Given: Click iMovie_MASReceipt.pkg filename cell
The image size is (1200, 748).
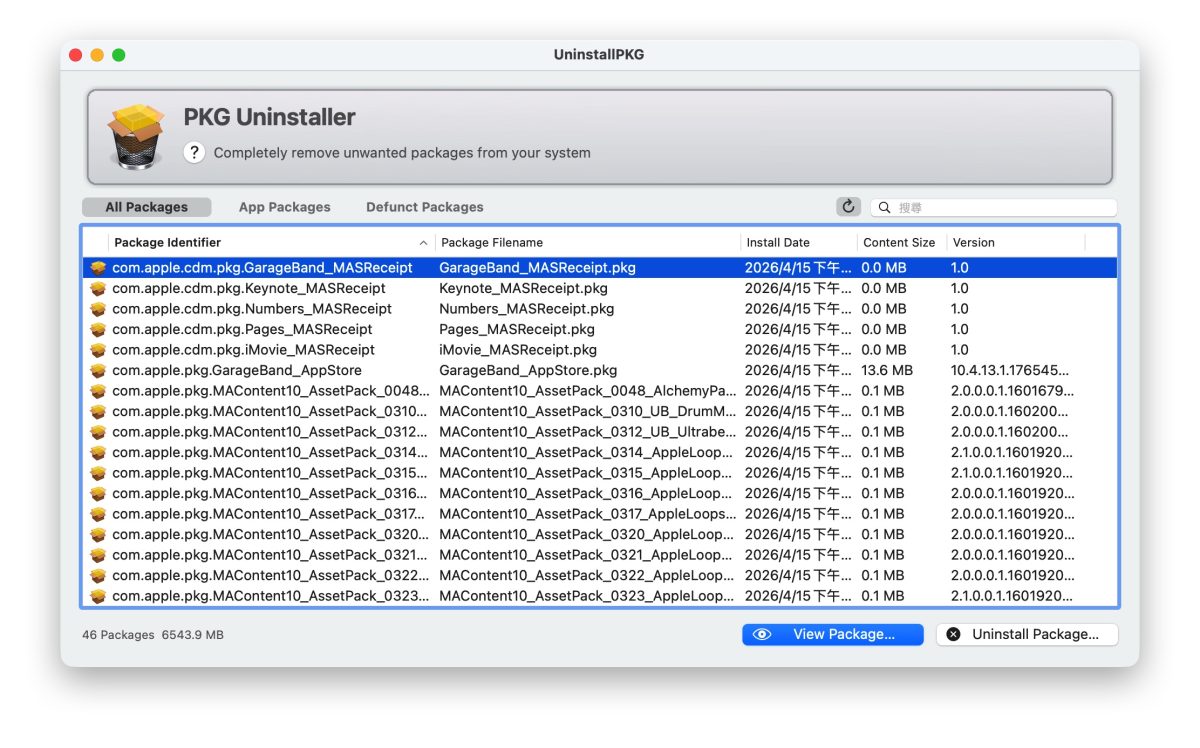Looking at the screenshot, I should pyautogui.click(x=518, y=350).
